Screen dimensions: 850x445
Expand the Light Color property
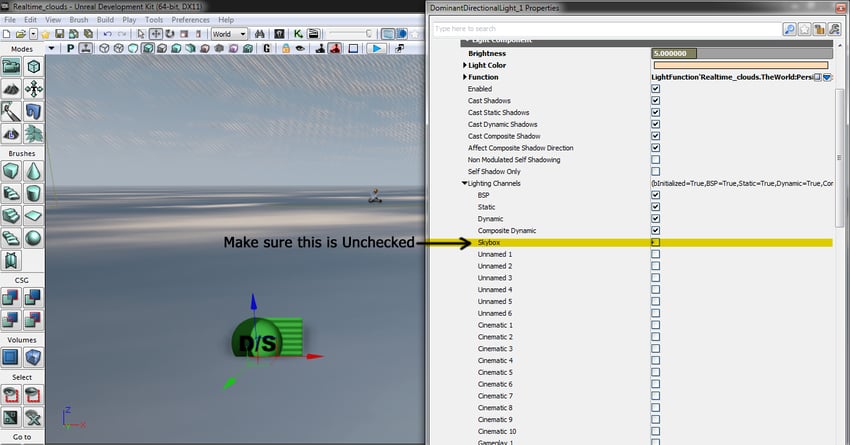[465, 65]
